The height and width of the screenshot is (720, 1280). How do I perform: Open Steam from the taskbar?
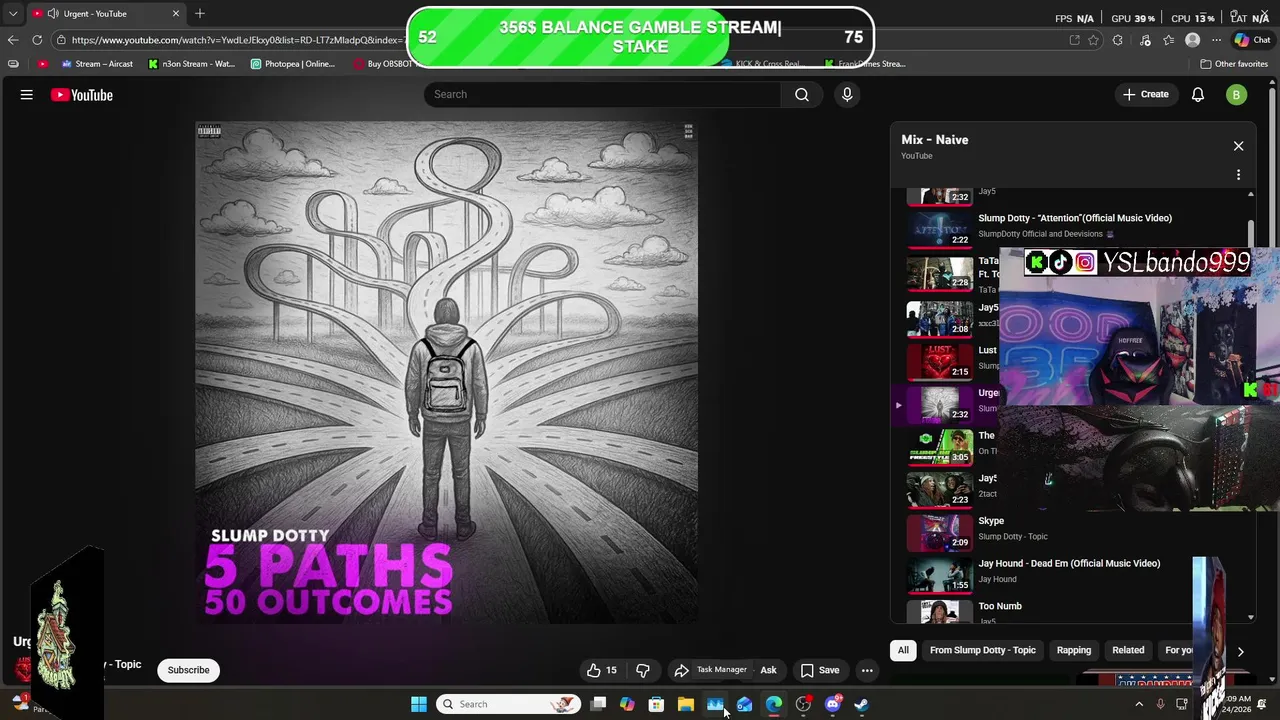click(862, 704)
